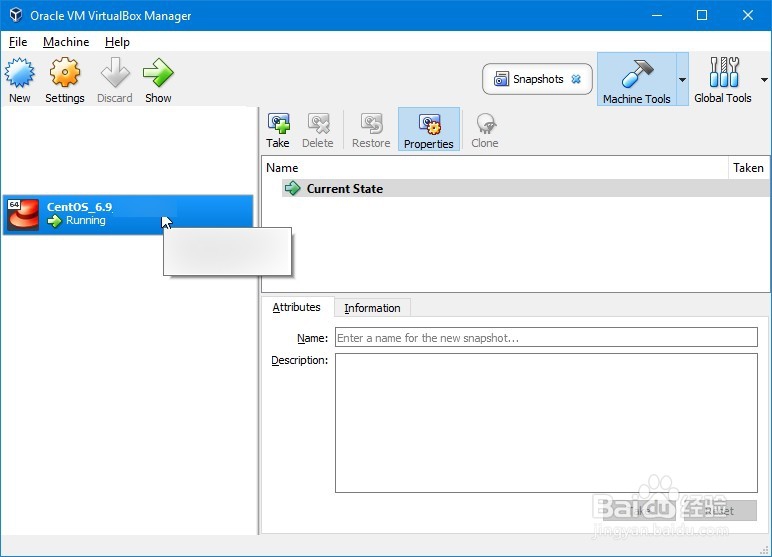This screenshot has height=557, width=772.
Task: Click the CentOS red hat OS icon
Action: (x=23, y=214)
